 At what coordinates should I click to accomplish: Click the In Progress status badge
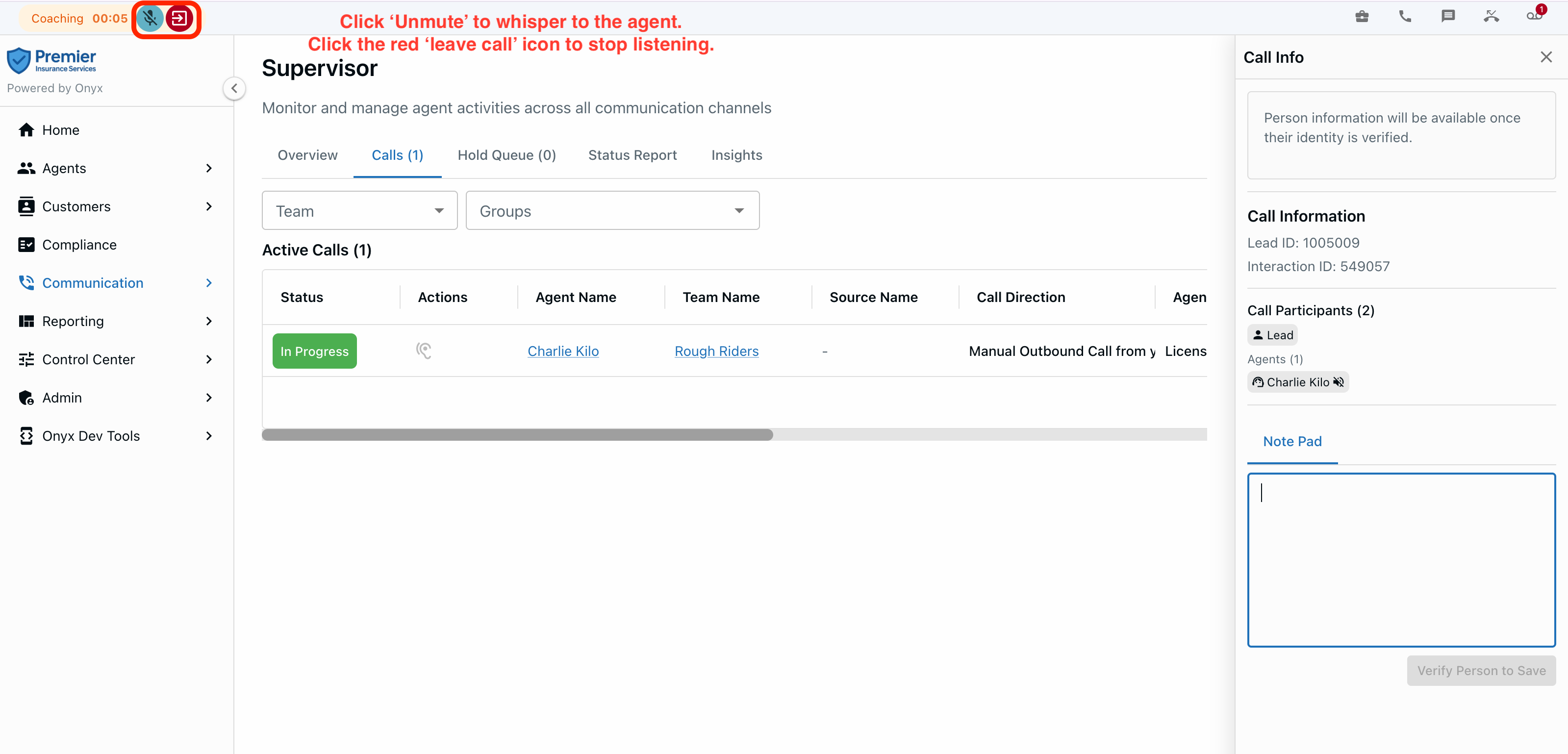coord(315,351)
